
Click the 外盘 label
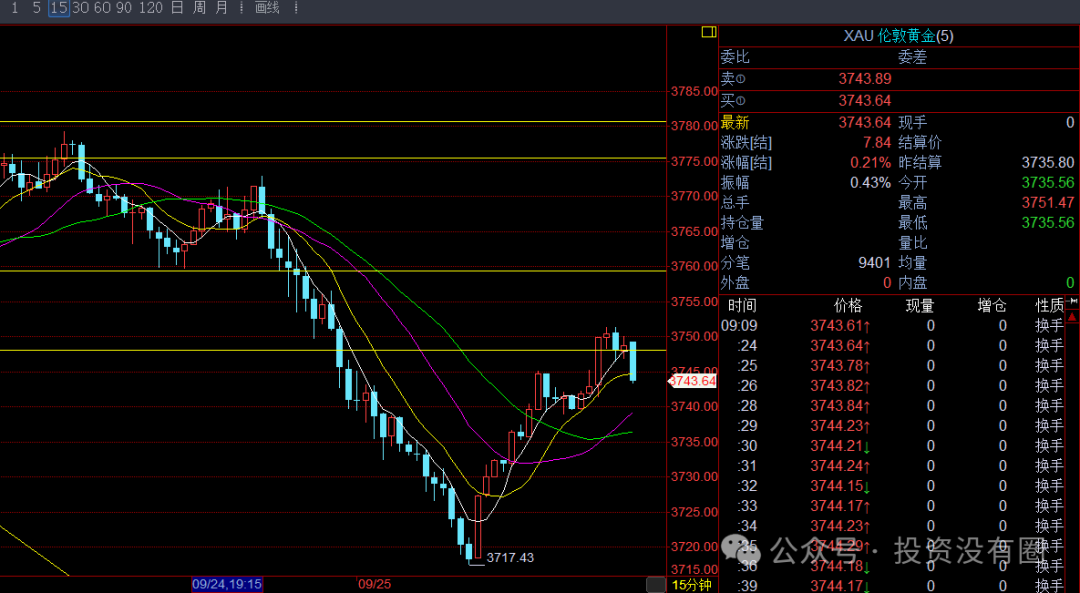coord(735,282)
